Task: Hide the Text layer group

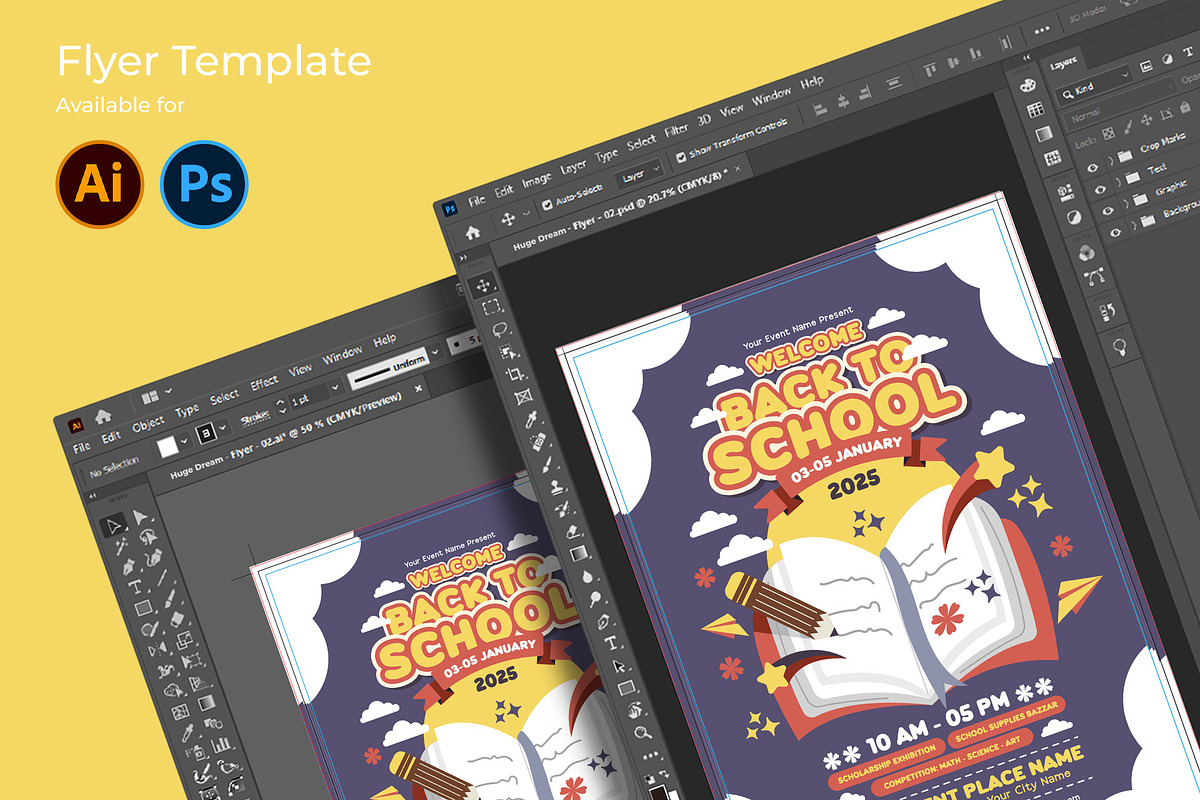Action: click(1100, 188)
